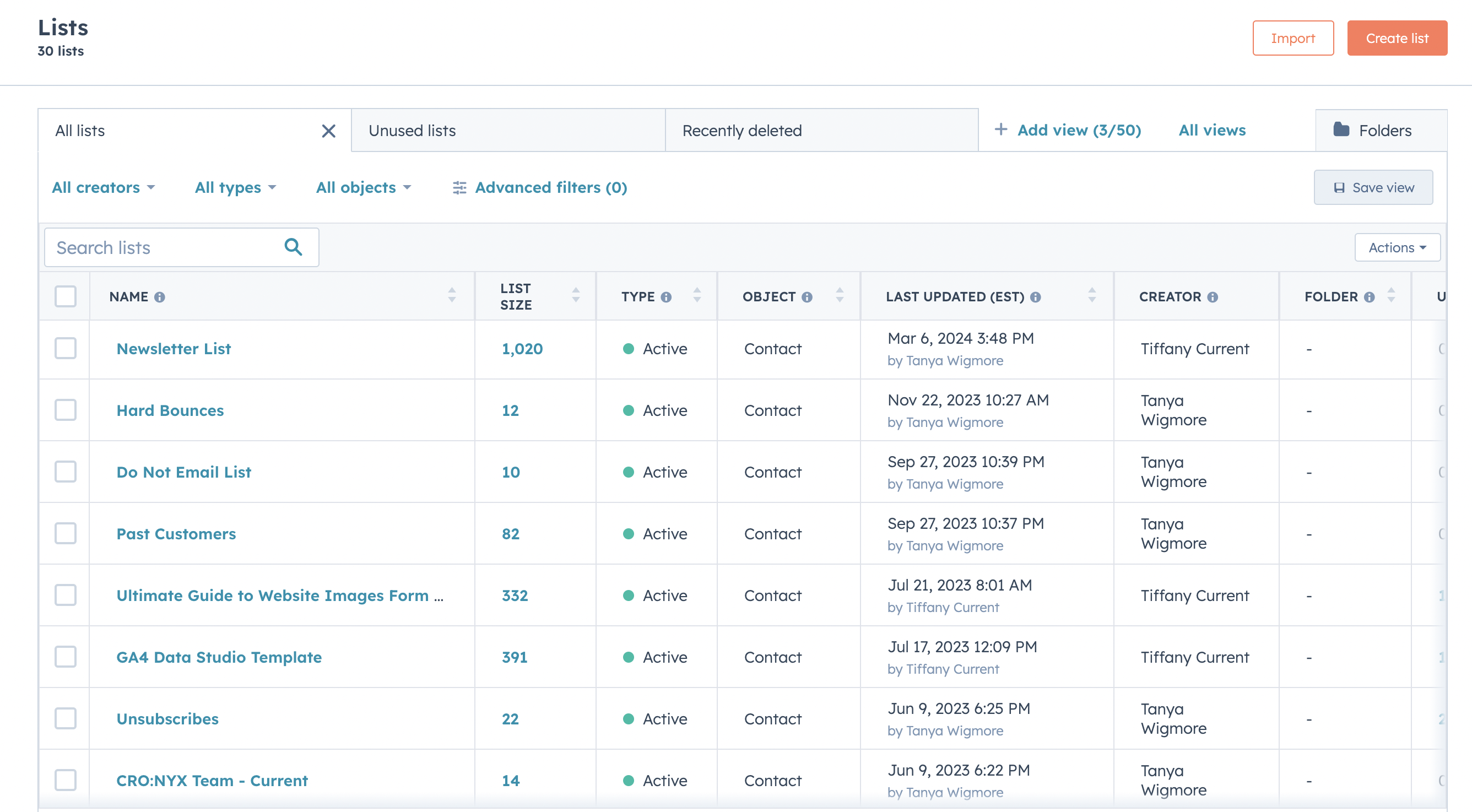Open the Actions dropdown menu

click(x=1397, y=247)
